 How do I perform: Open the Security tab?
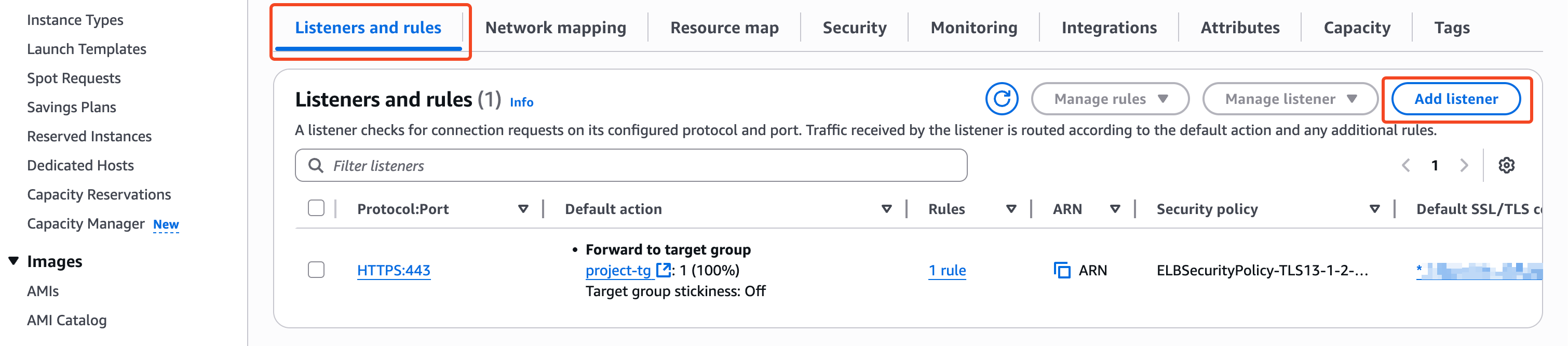[854, 28]
